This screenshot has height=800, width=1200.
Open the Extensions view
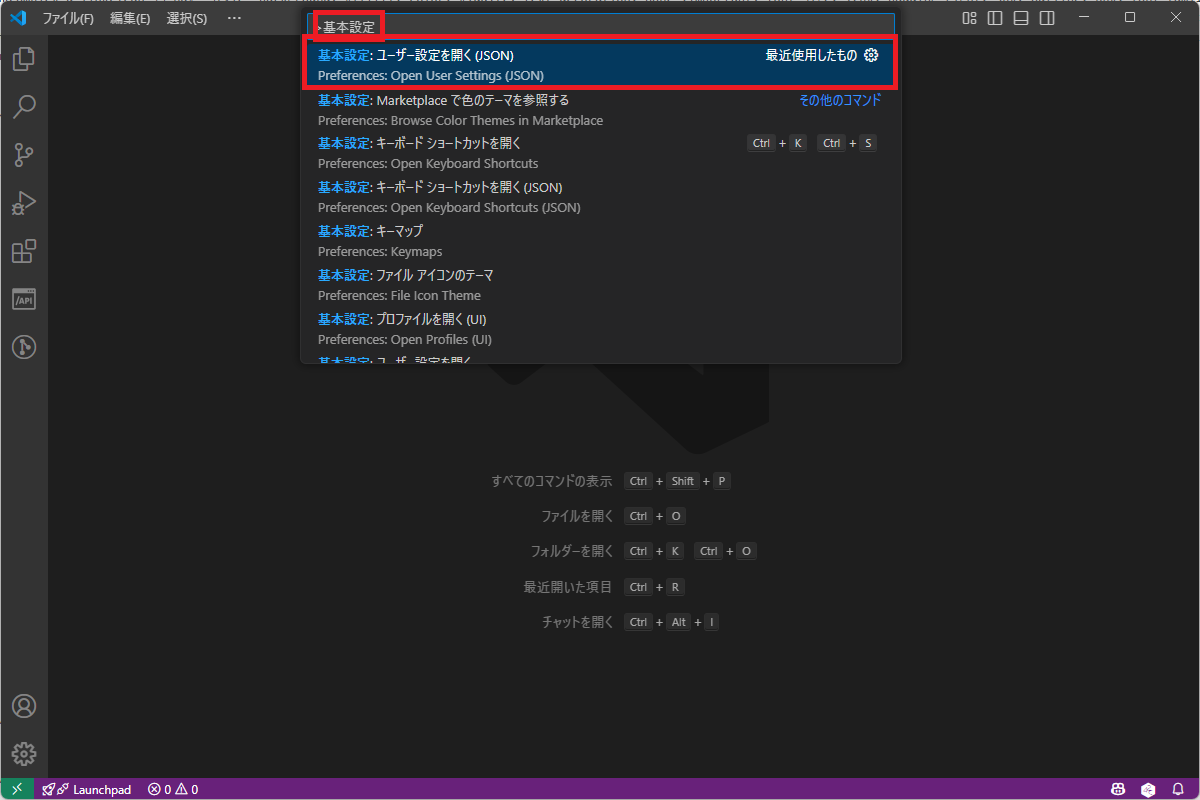click(x=23, y=251)
